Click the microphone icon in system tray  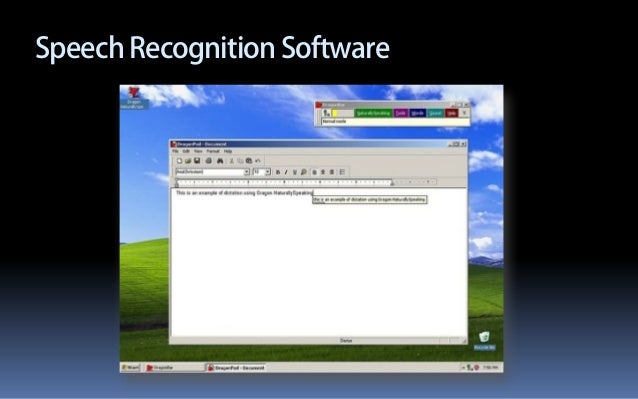[470, 367]
